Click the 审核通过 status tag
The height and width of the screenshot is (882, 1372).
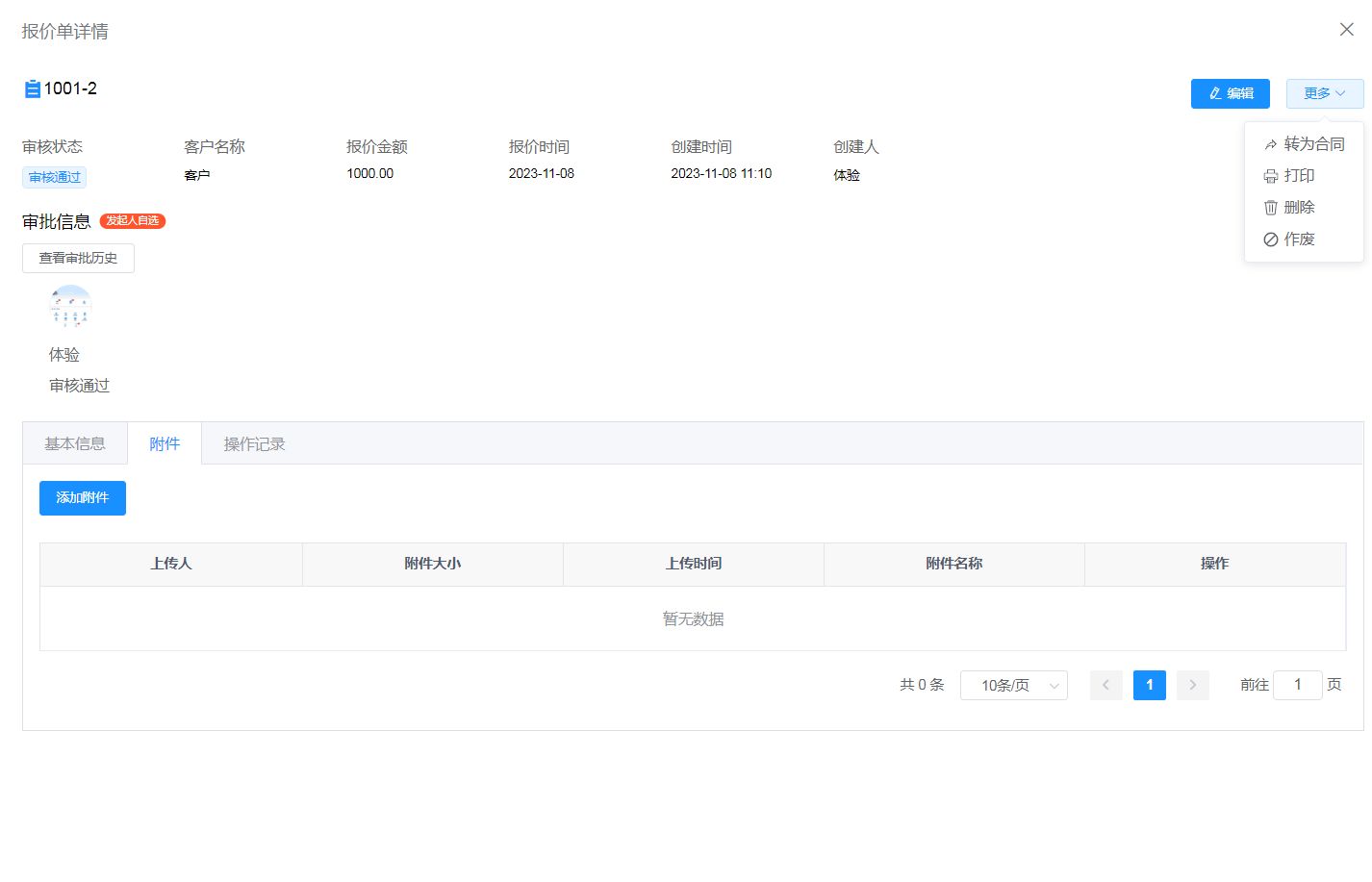(x=55, y=177)
